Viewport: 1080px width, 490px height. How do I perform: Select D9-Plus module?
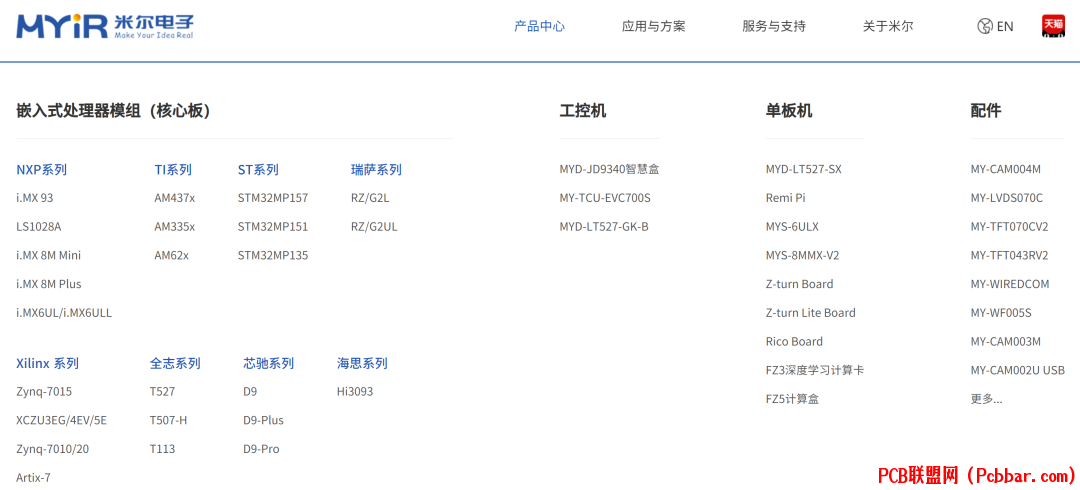coord(263,420)
